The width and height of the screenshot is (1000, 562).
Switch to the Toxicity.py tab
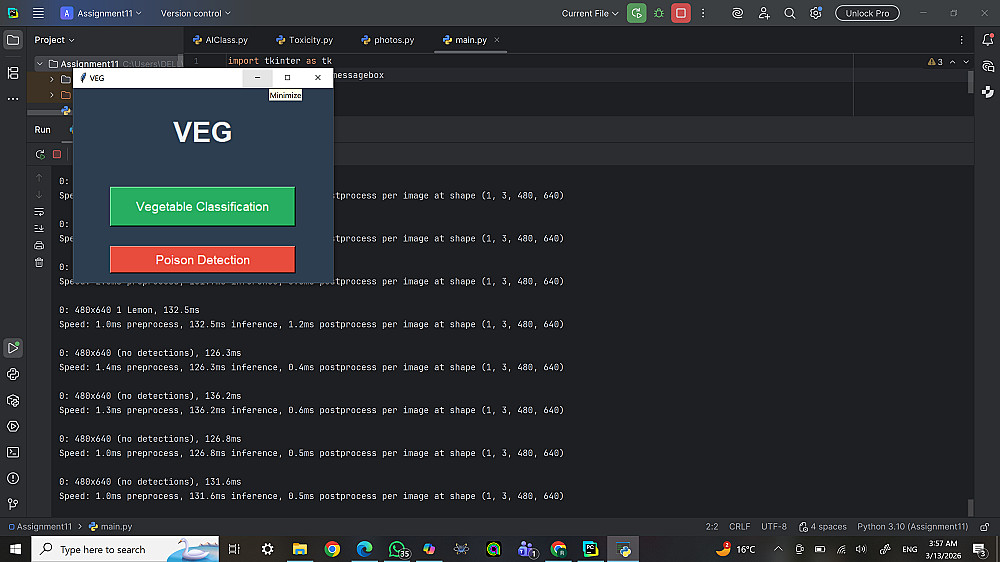tap(305, 40)
